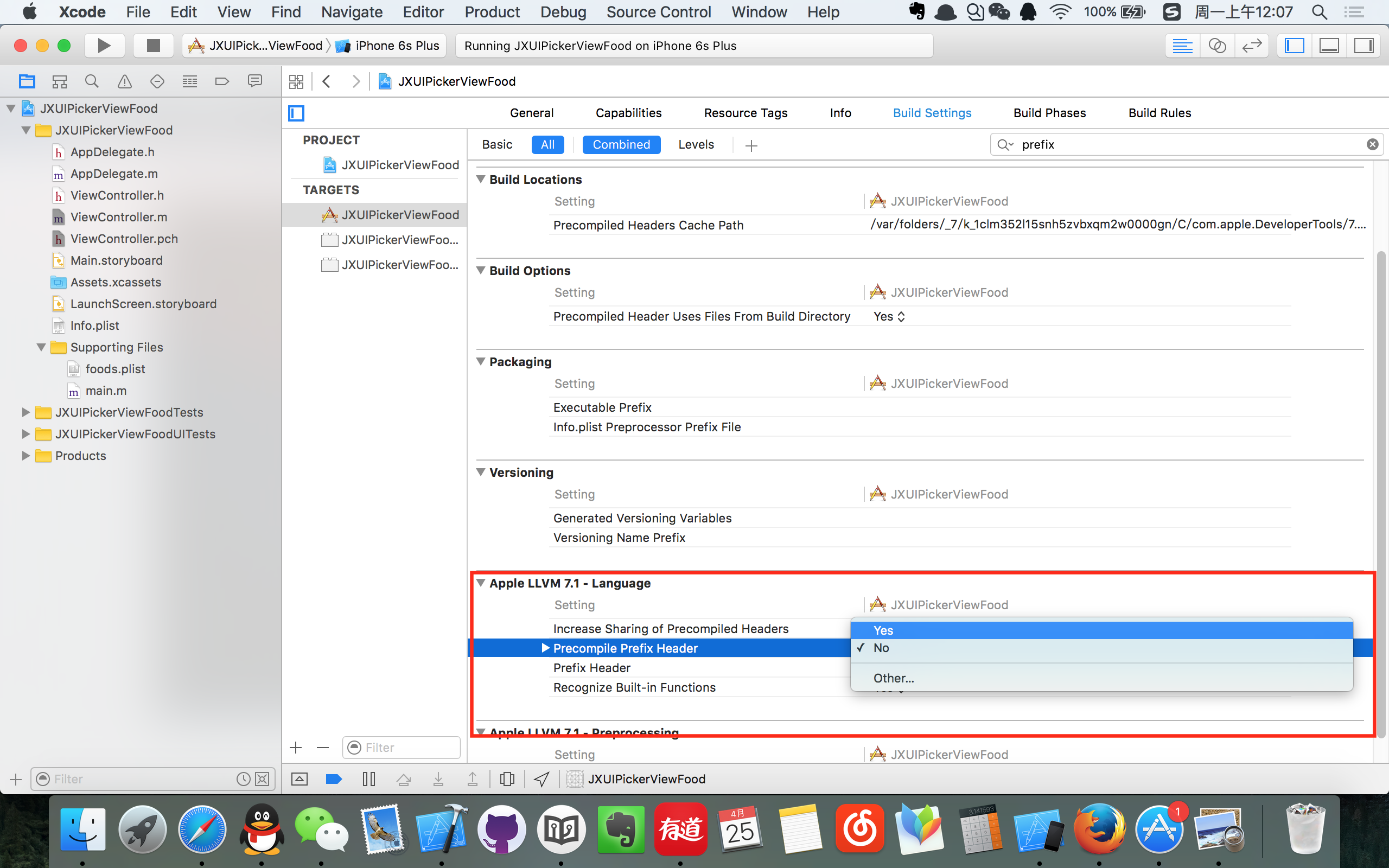Open the Test navigator diamond icon
The image size is (1389, 868).
coord(157,81)
